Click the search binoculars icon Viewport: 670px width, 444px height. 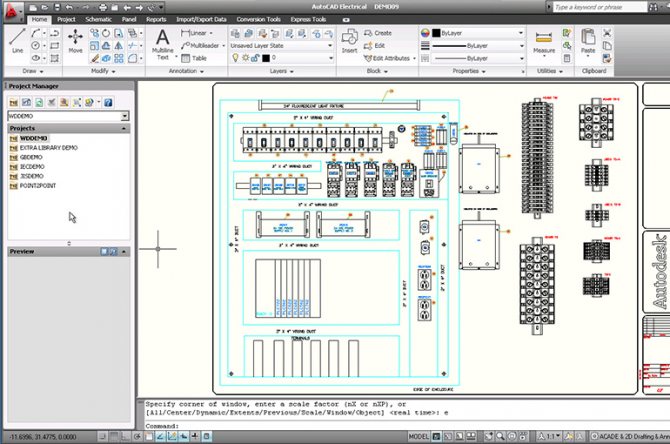click(x=653, y=7)
